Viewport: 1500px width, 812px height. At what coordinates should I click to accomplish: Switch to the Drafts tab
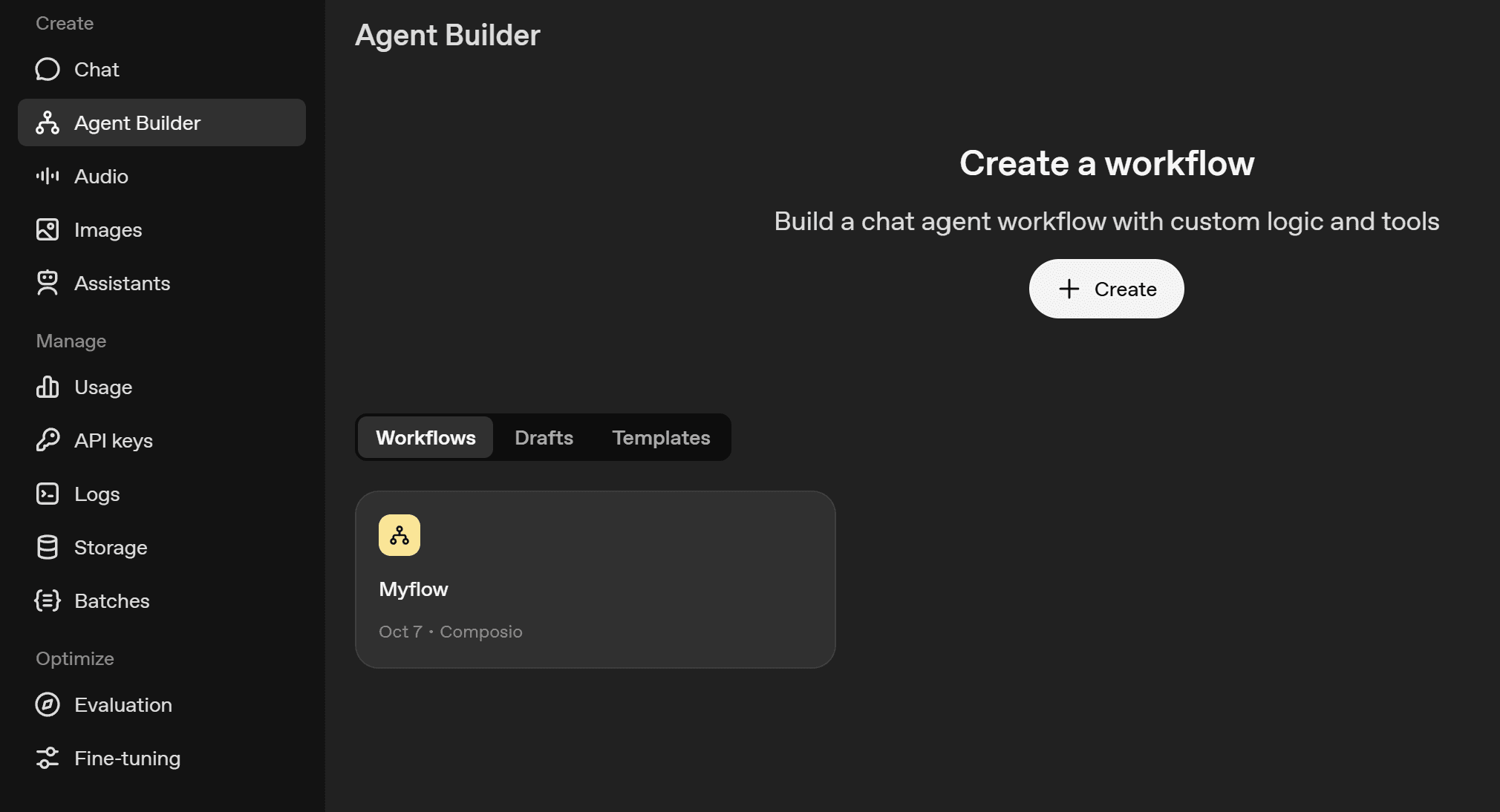[x=544, y=437]
